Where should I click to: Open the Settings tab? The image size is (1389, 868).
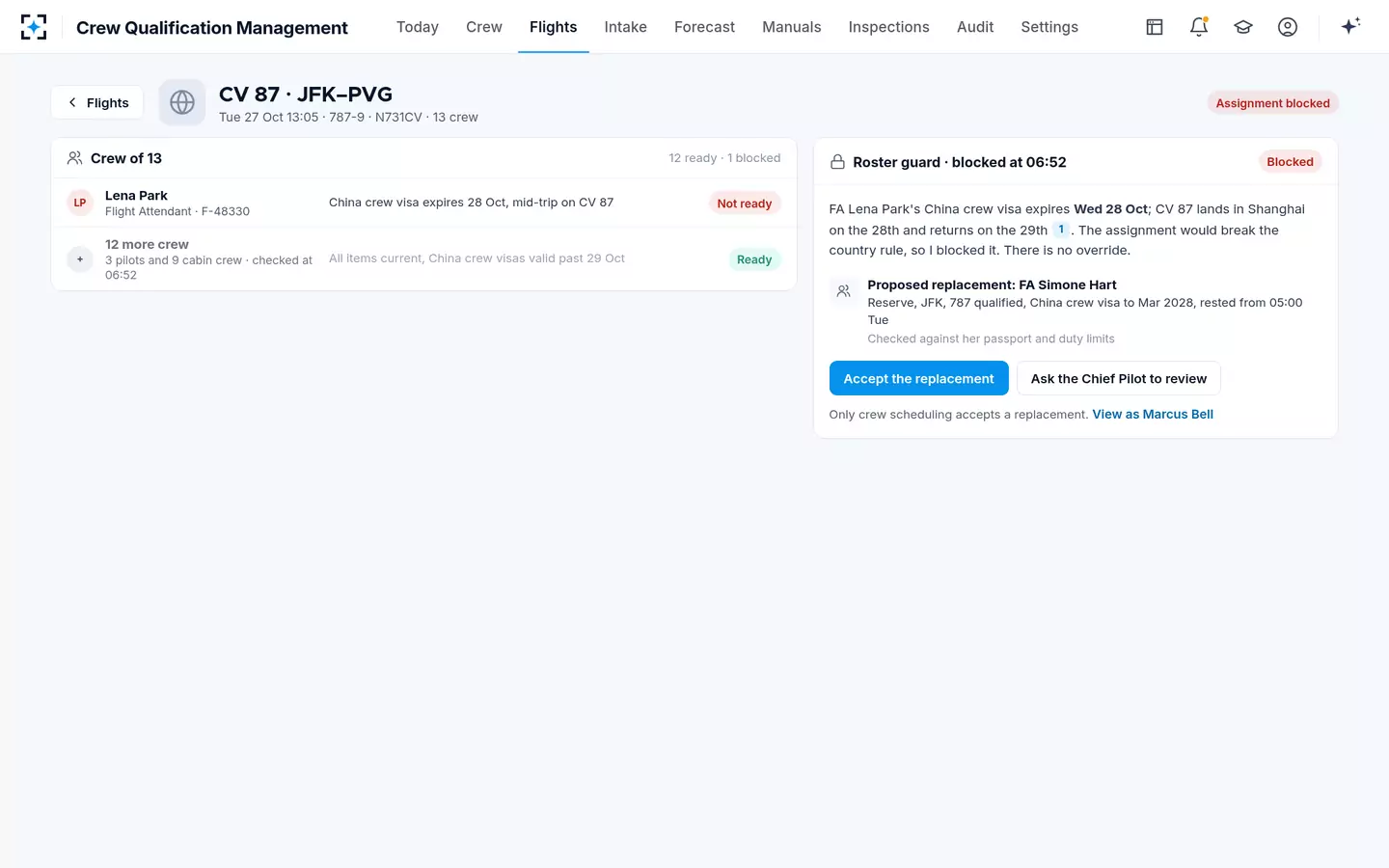click(x=1049, y=27)
